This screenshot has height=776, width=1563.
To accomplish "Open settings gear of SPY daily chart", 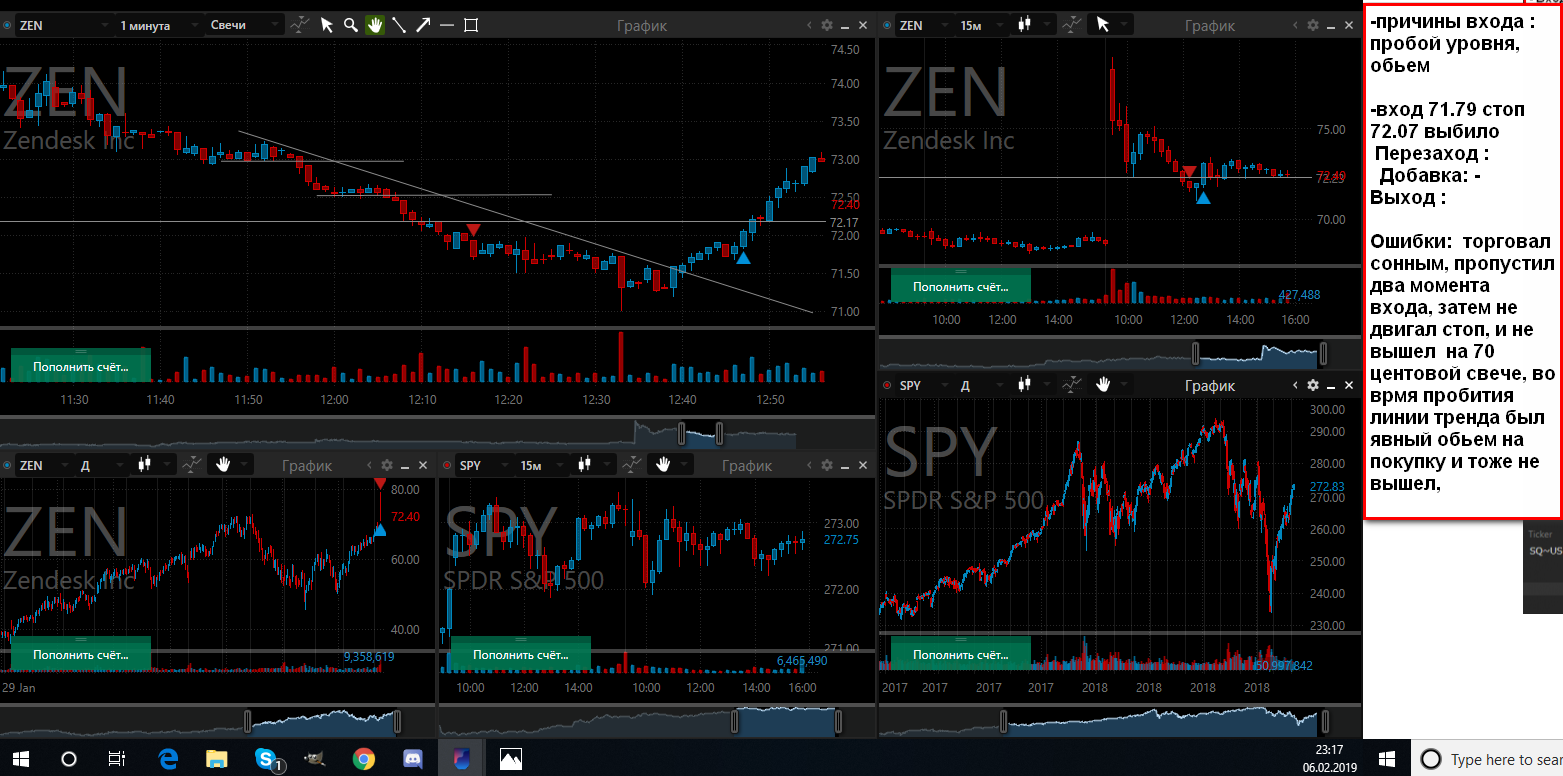I will [x=1313, y=385].
